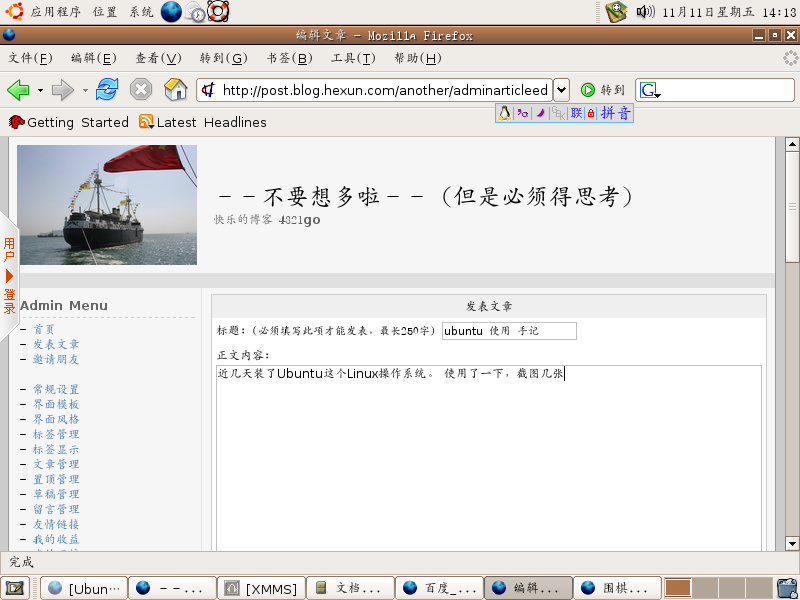Screen dimensions: 800x600
Task: Click the 拼音 input mode button
Action: tap(616, 113)
